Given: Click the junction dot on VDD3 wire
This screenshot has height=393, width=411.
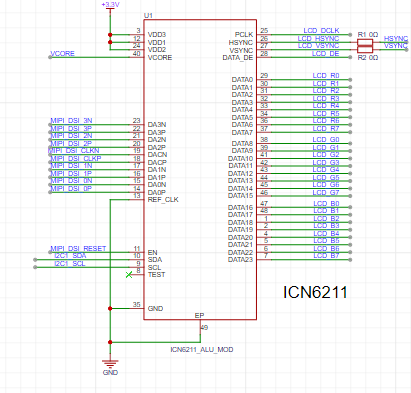Looking at the screenshot, I should click(x=110, y=35).
